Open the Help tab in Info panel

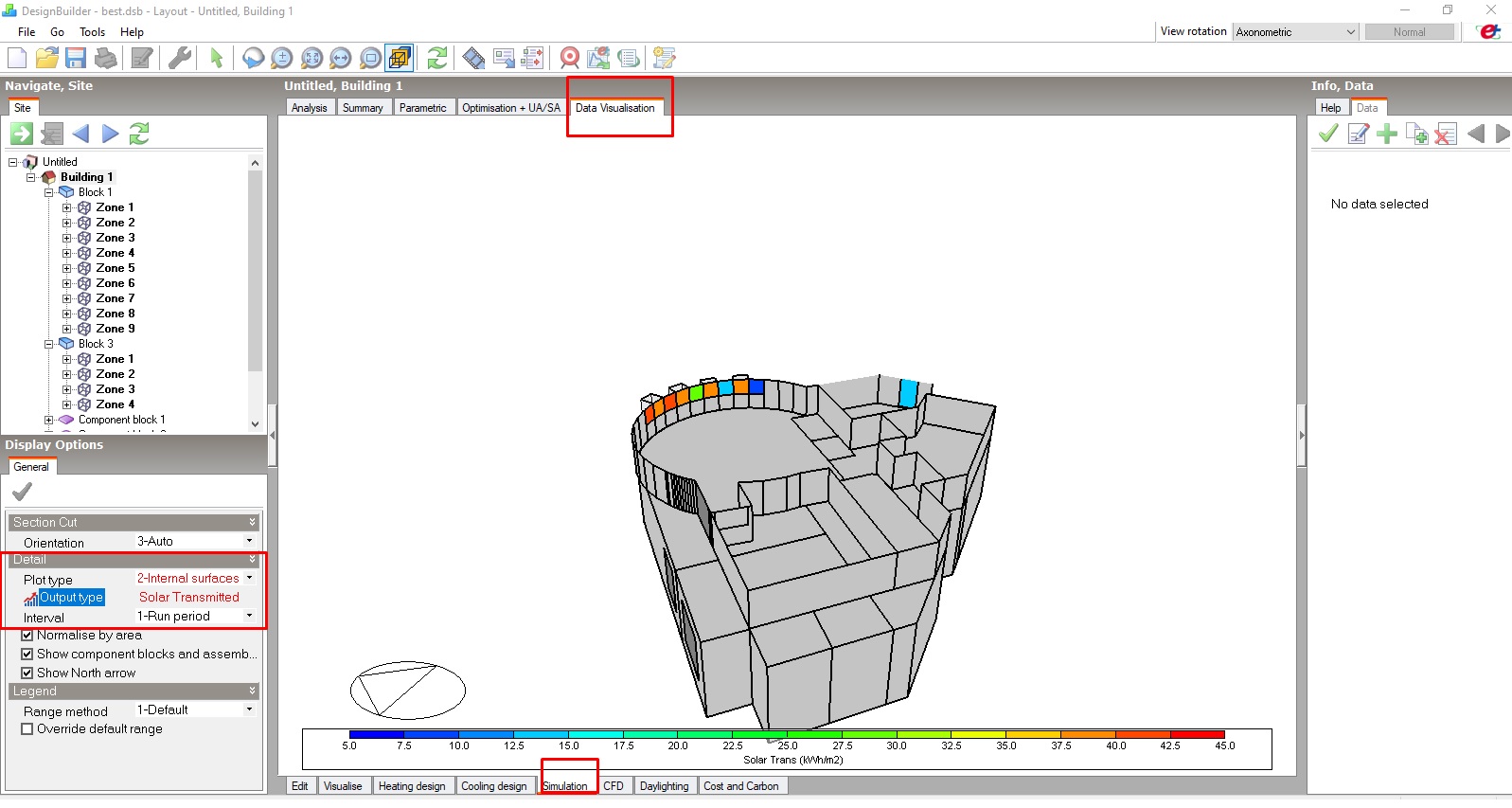pyautogui.click(x=1330, y=108)
